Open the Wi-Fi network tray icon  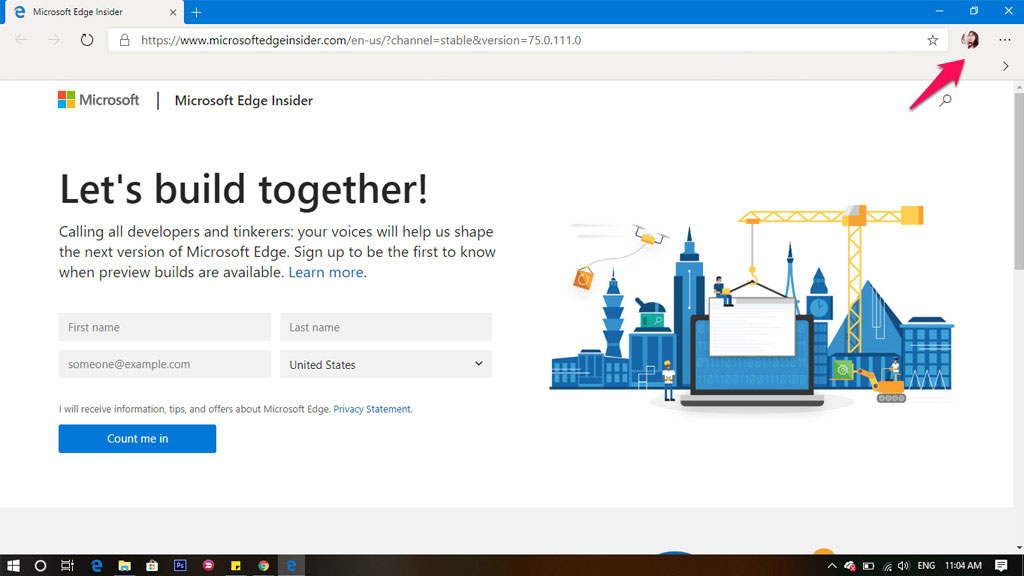(887, 566)
